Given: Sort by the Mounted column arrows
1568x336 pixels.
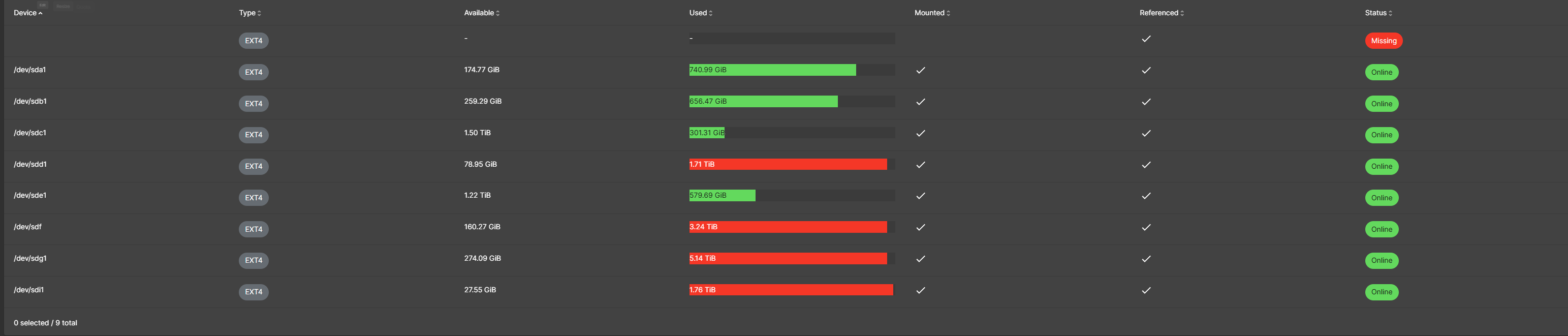Looking at the screenshot, I should 948,13.
